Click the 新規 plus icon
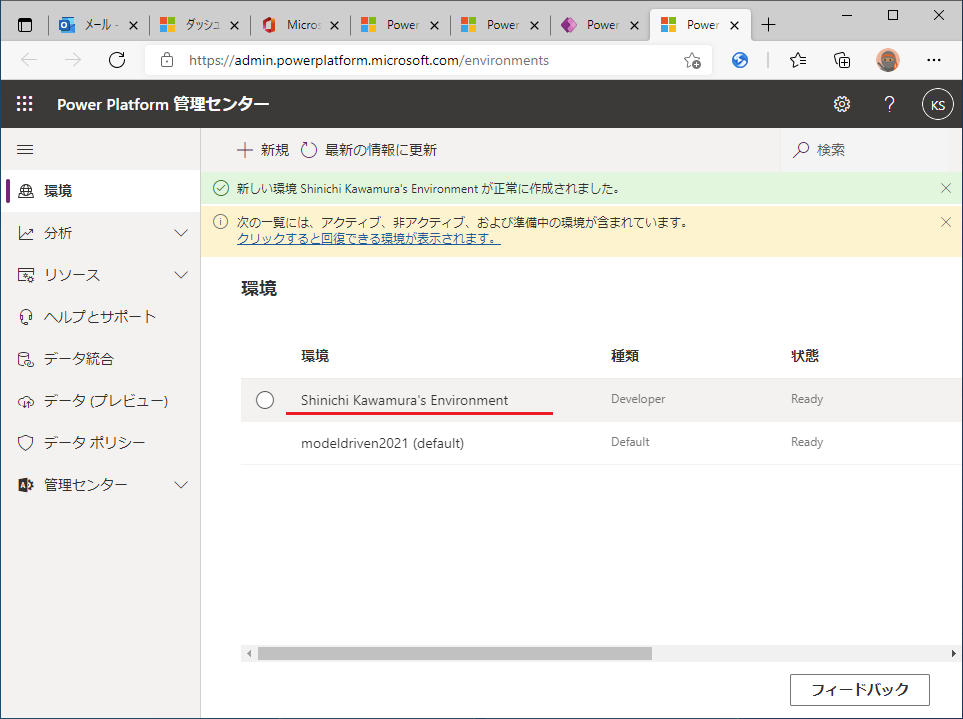 pos(245,150)
